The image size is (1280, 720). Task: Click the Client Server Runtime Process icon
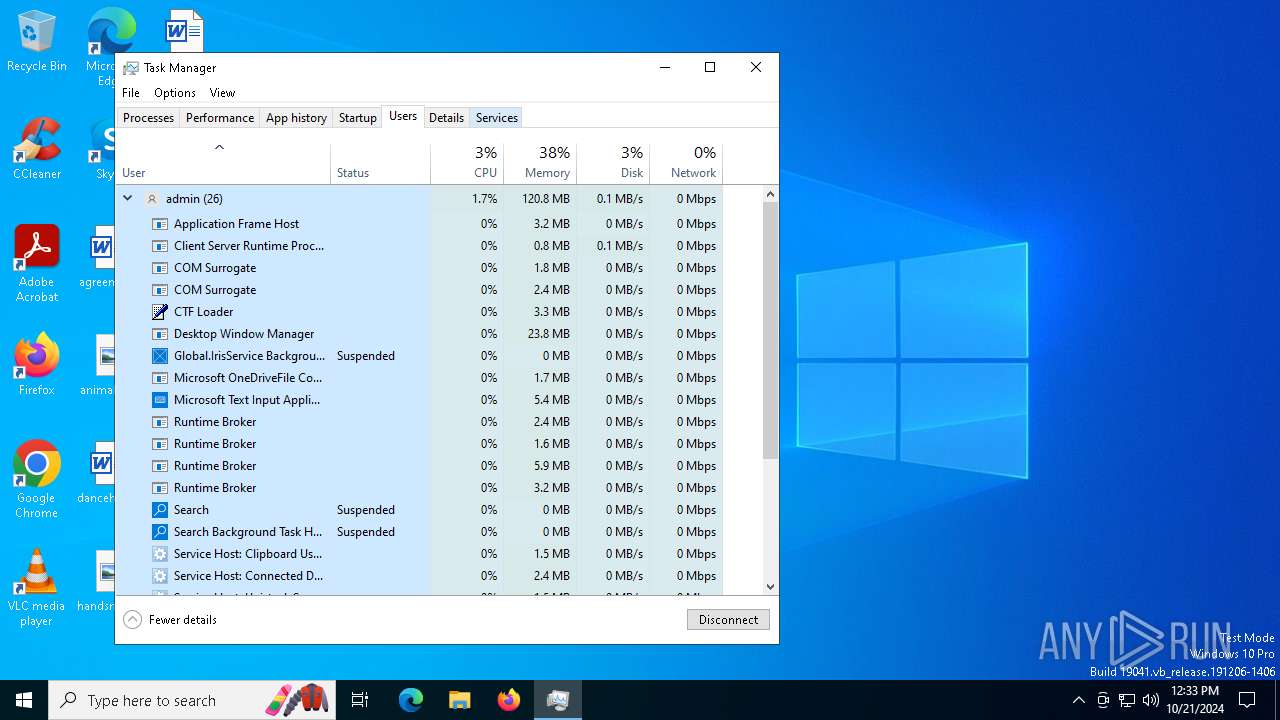point(159,246)
